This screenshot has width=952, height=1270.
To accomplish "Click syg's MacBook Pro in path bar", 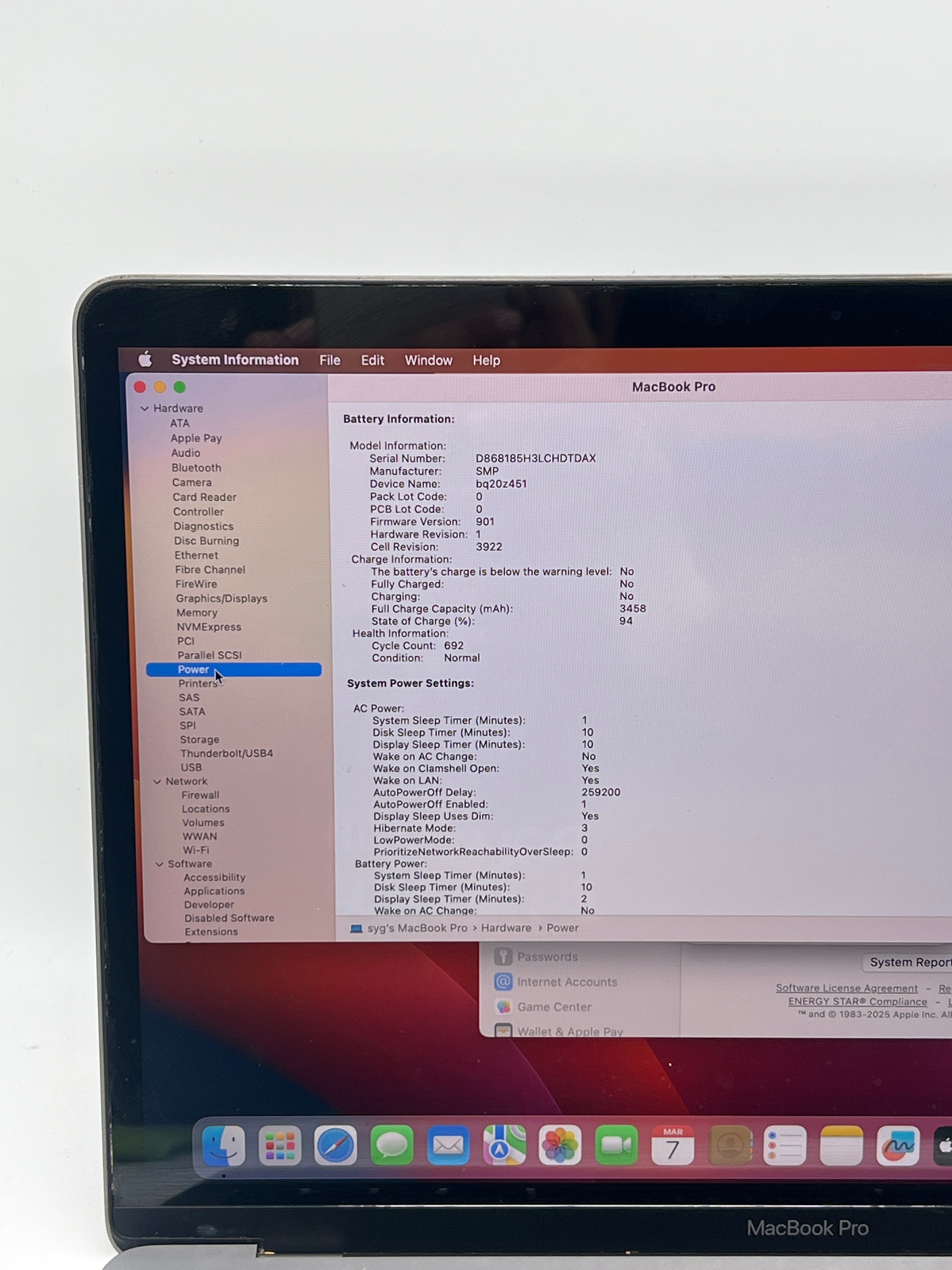I will click(x=417, y=928).
